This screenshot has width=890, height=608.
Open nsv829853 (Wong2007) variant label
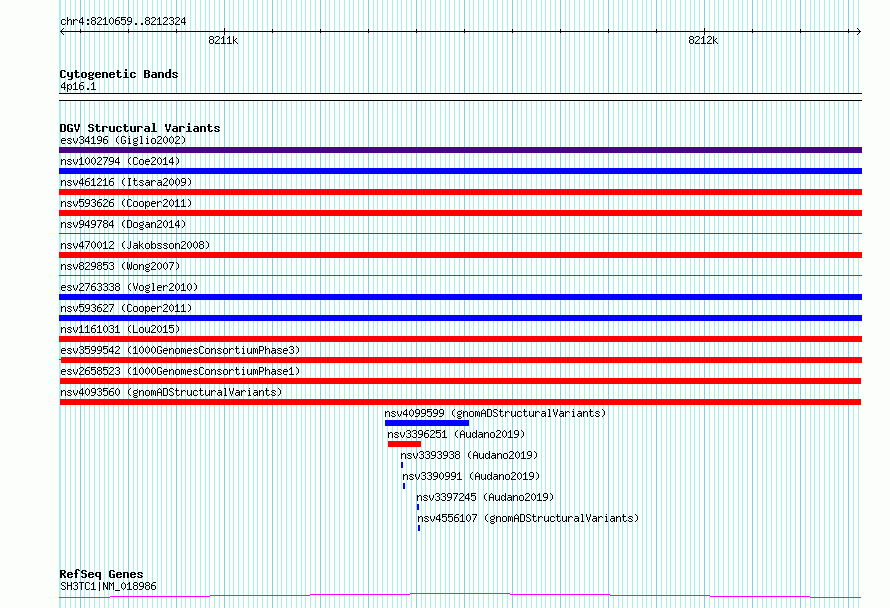pyautogui.click(x=120, y=266)
